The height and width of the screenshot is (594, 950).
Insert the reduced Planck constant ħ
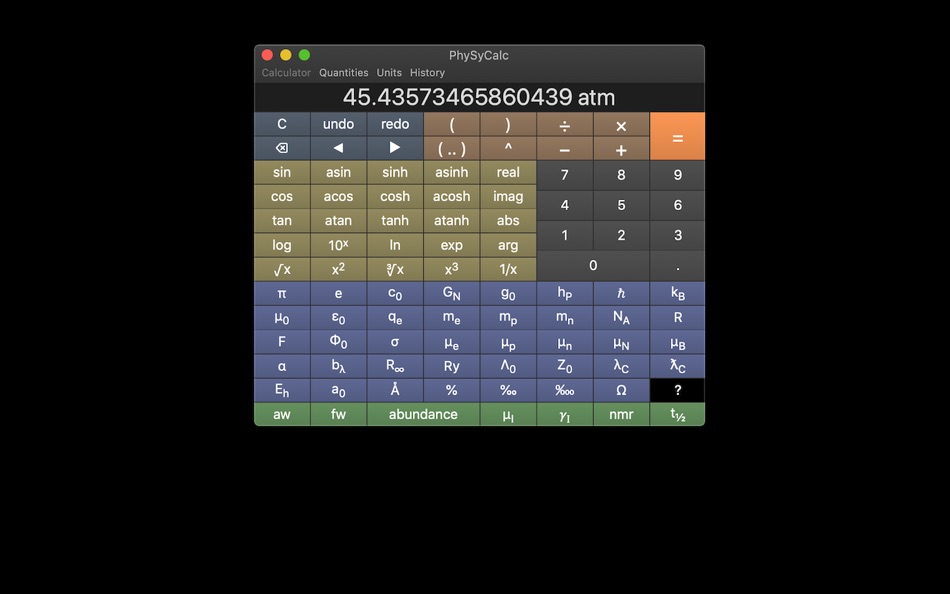click(621, 293)
